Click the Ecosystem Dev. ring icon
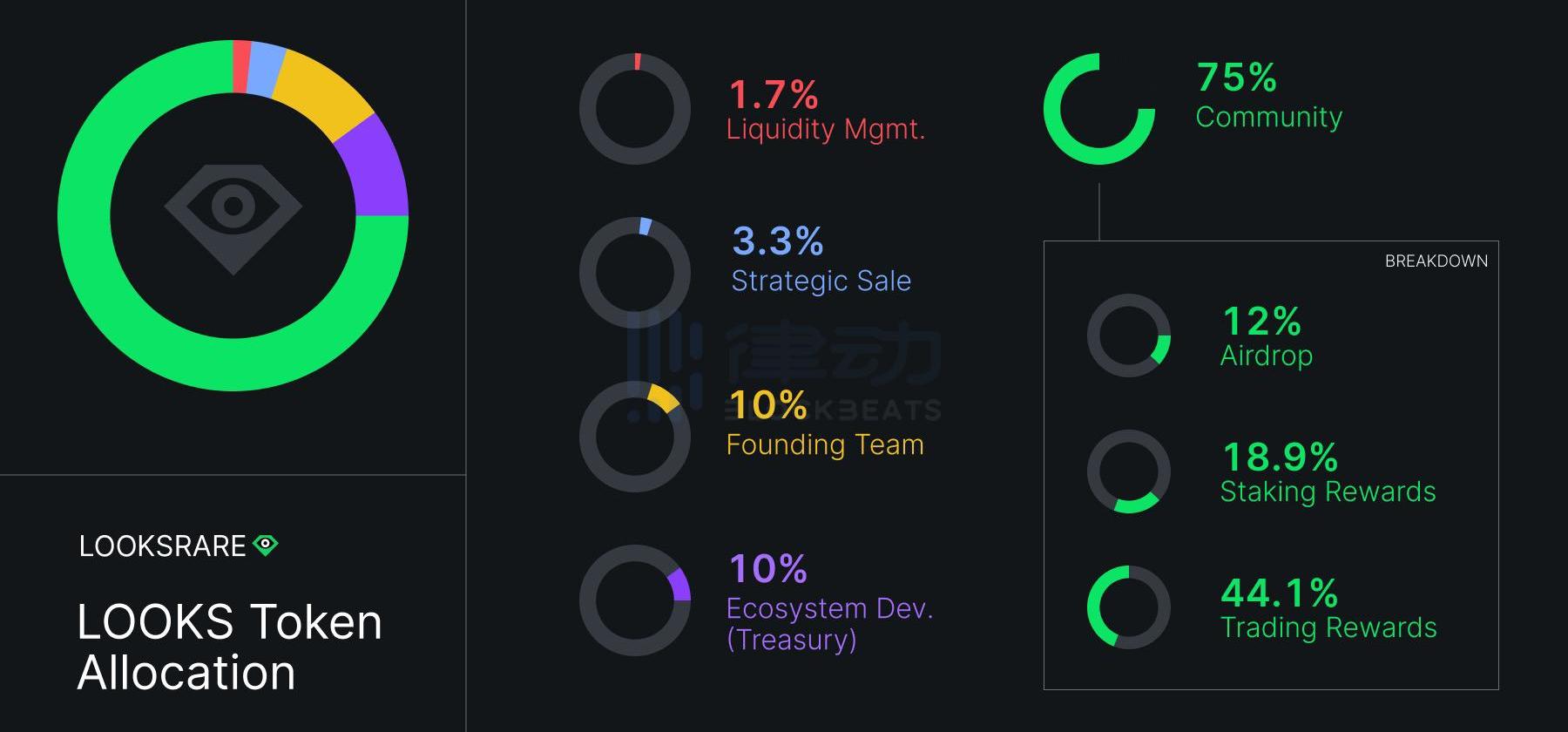This screenshot has width=1568, height=732. tap(635, 600)
